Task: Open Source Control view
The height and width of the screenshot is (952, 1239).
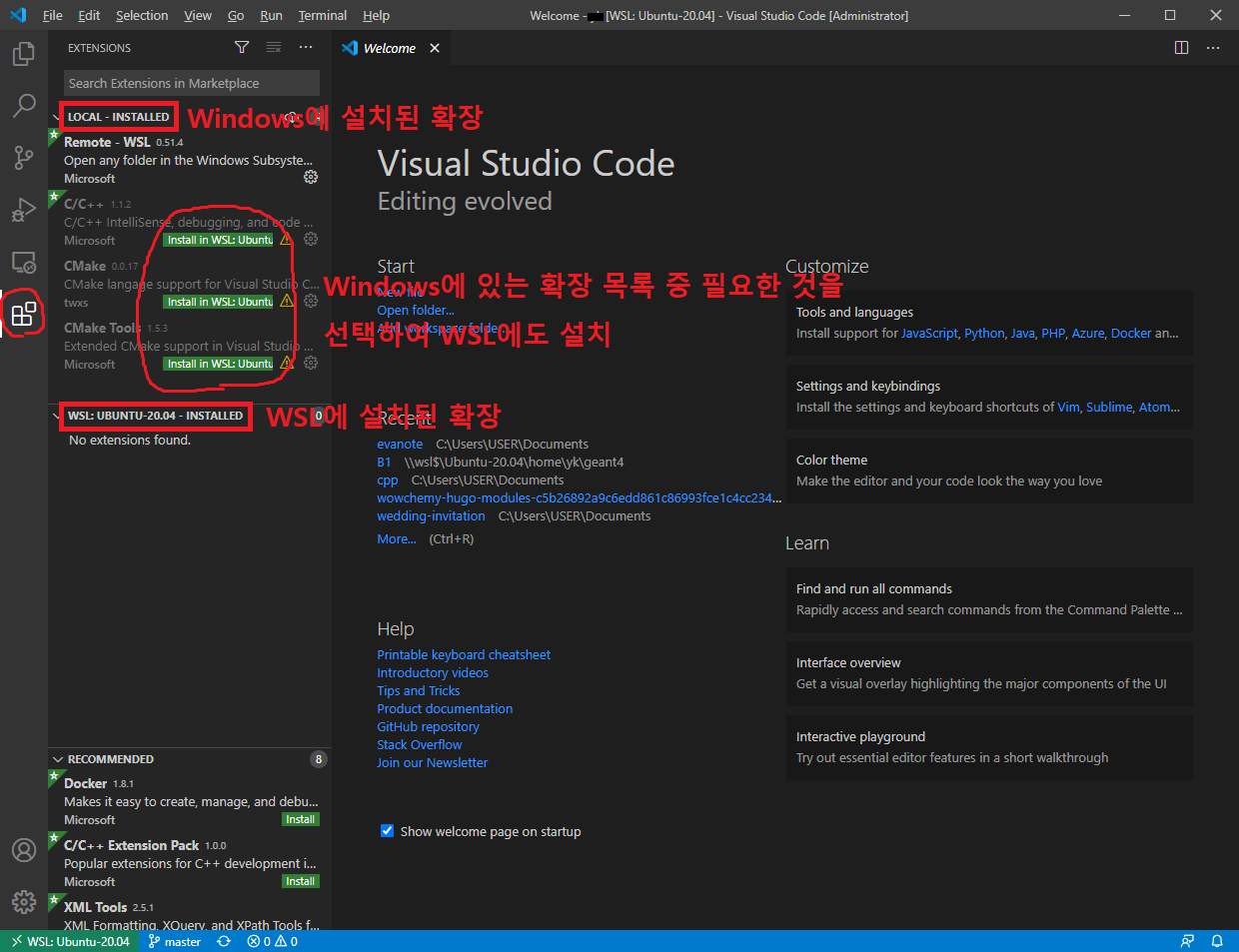Action: [x=24, y=158]
